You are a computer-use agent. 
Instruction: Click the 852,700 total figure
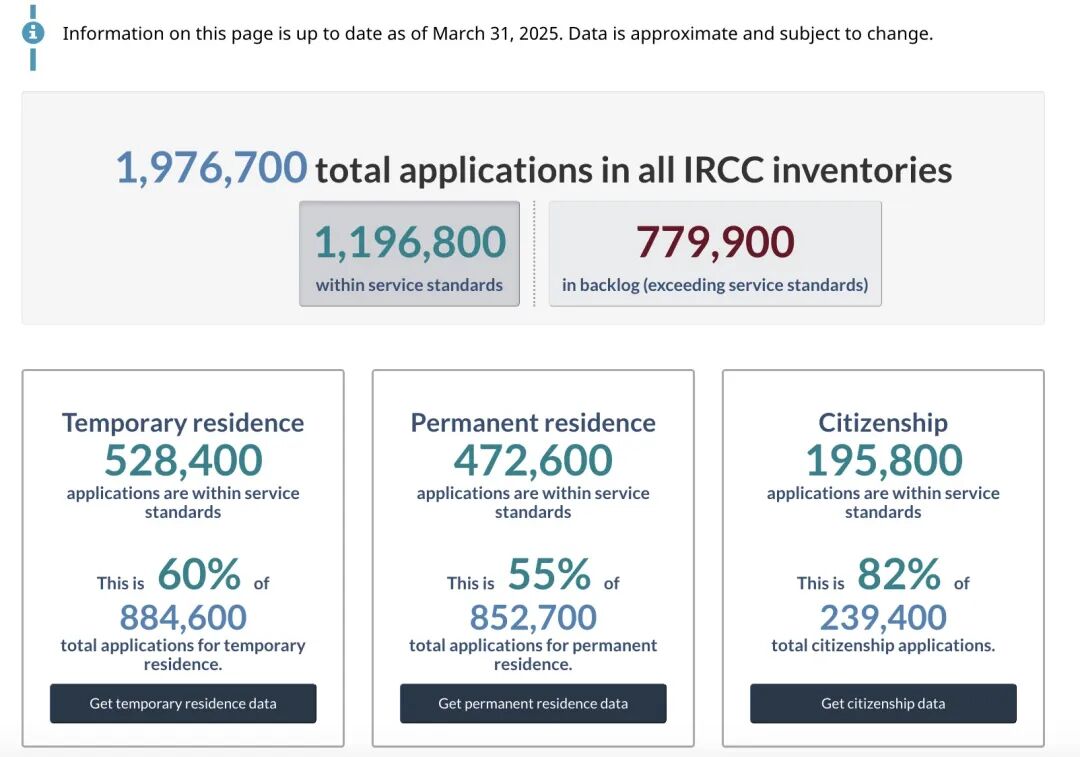tap(533, 617)
